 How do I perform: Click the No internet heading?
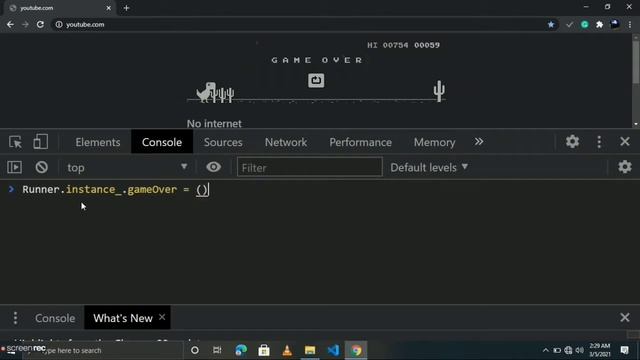click(214, 123)
